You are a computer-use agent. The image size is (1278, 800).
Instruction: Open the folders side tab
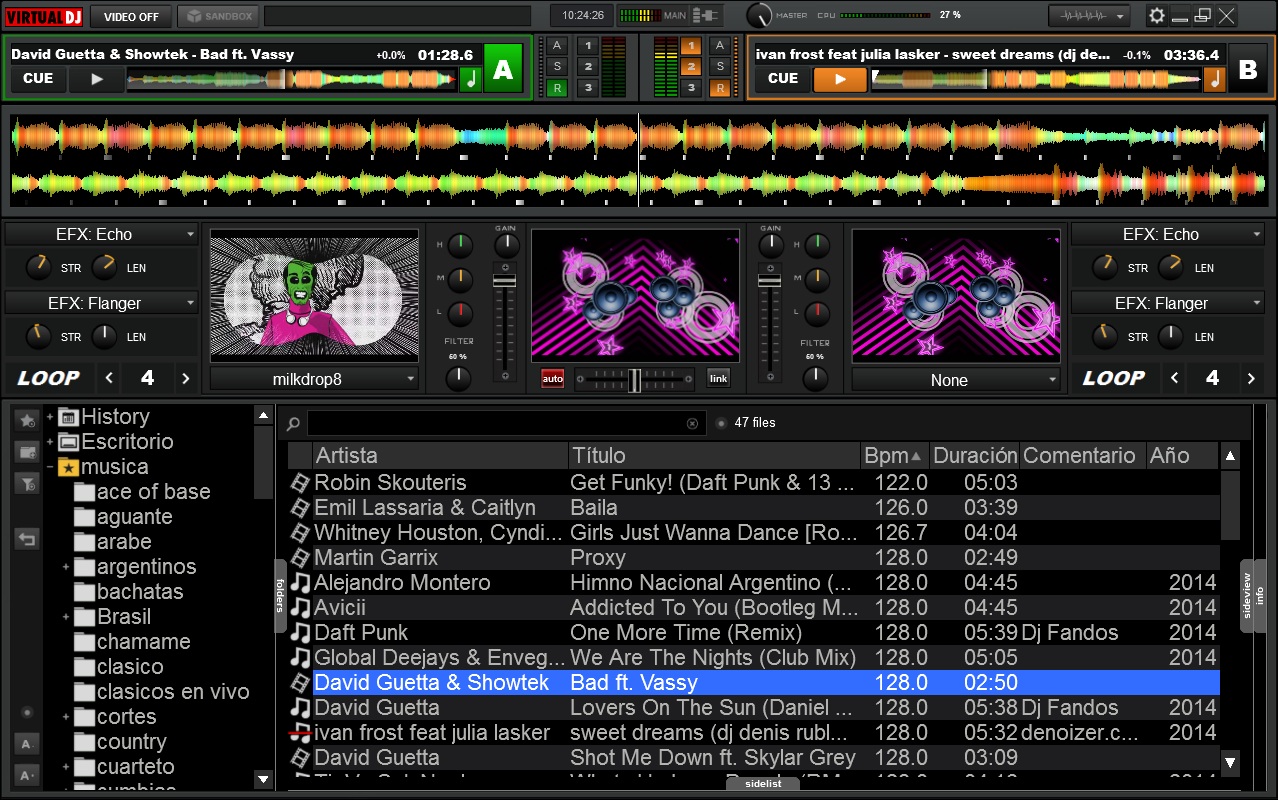point(280,597)
